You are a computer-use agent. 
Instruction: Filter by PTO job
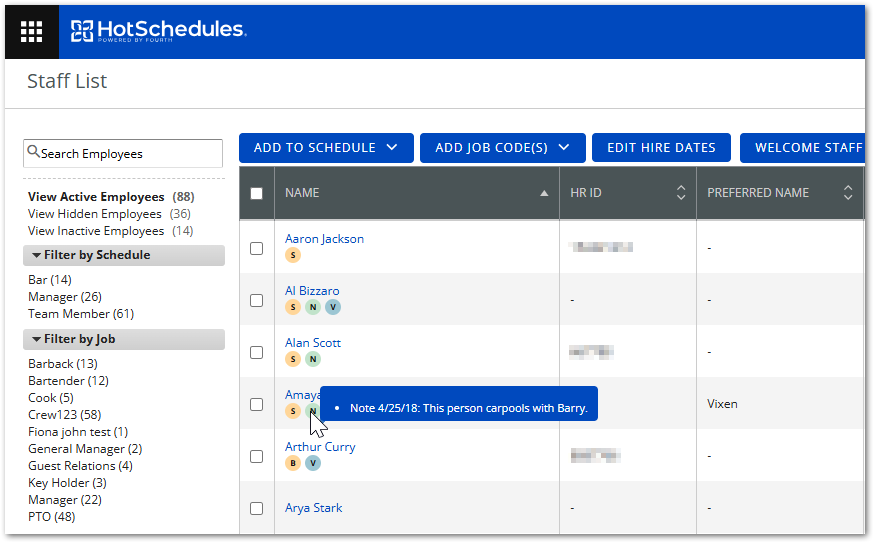pos(51,517)
